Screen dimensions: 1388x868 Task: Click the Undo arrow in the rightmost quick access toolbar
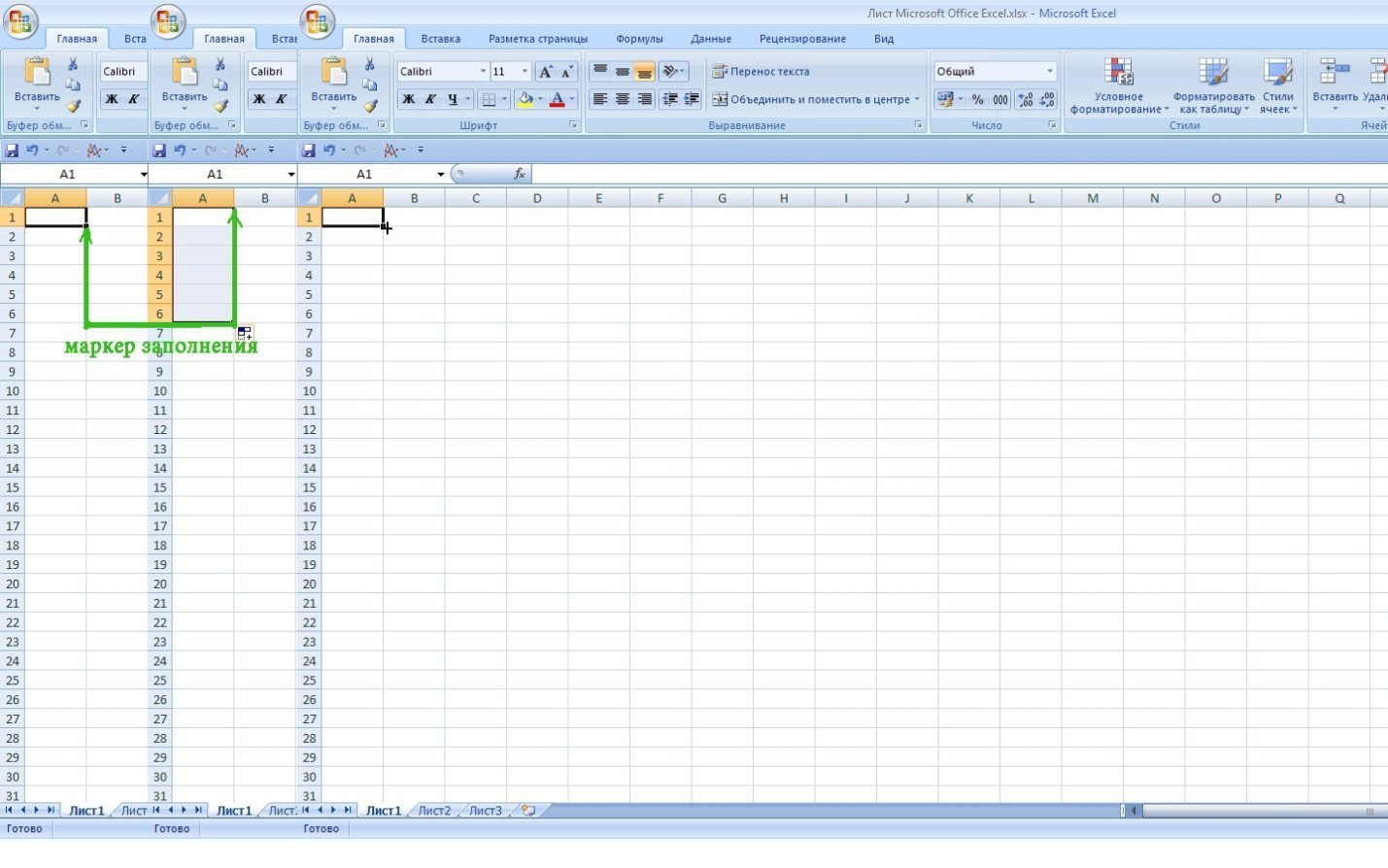[x=330, y=150]
